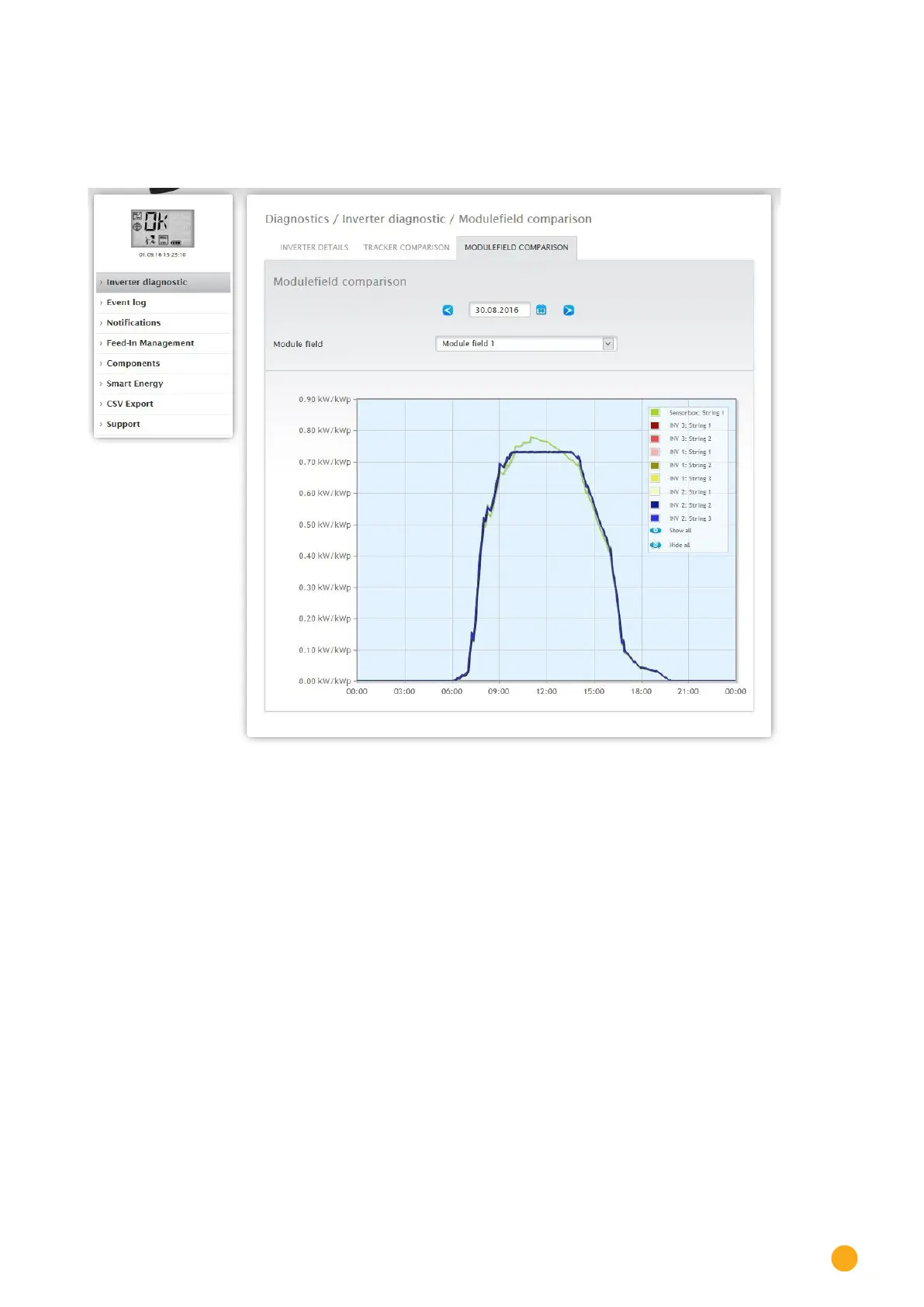
Task: Toggle the INV 3: String 2 swatch
Action: click(x=655, y=439)
